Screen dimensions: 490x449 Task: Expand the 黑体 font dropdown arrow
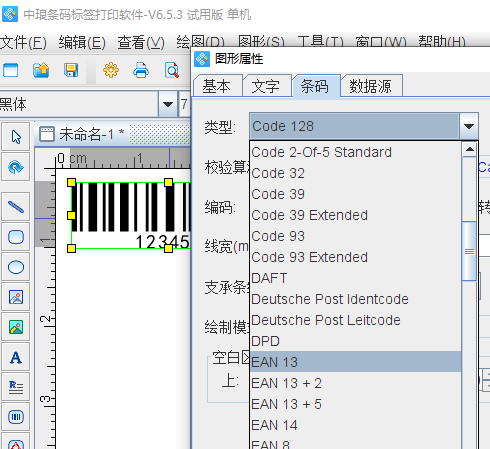point(168,104)
